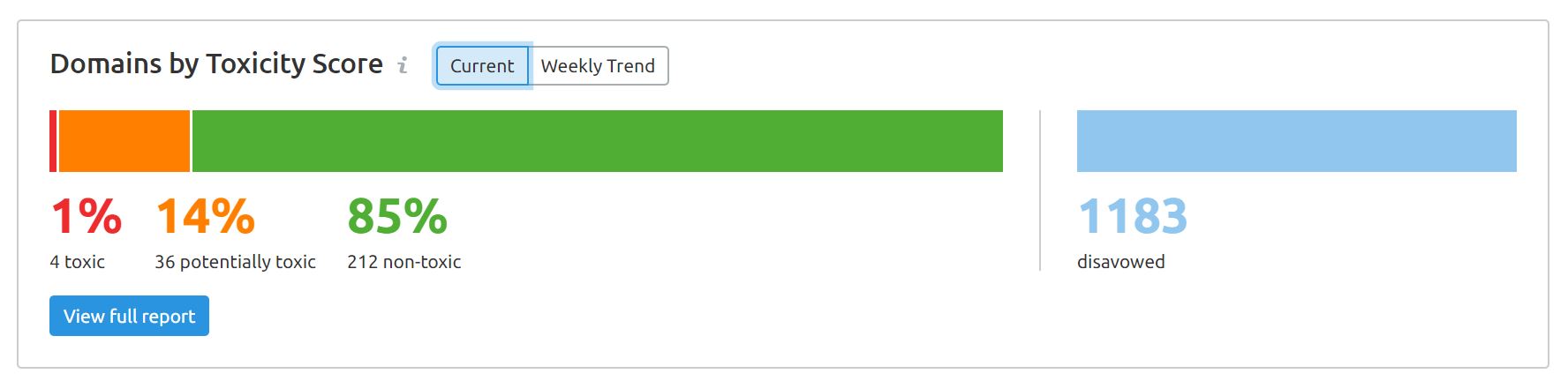Select the Current view toggle
This screenshot has width=1568, height=381.
[482, 66]
